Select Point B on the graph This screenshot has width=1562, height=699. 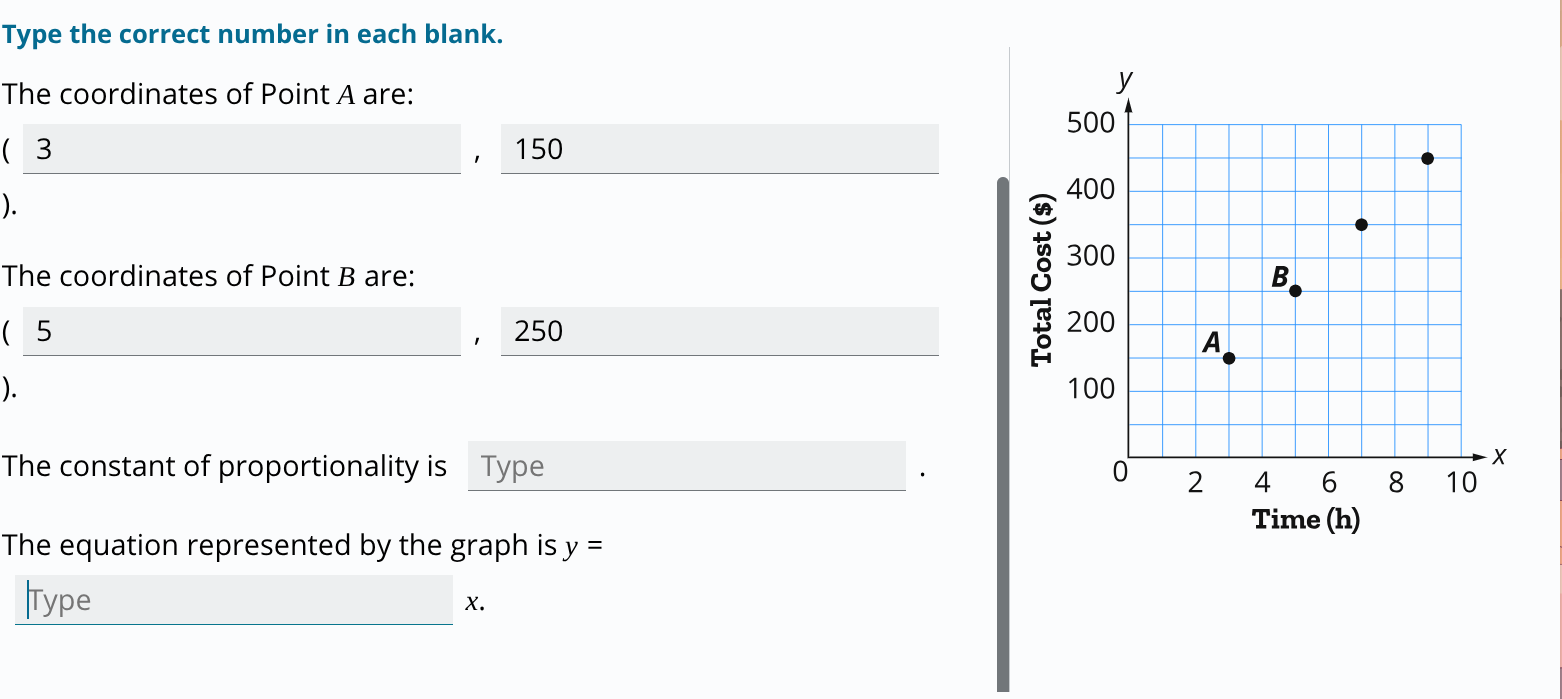pos(1295,290)
